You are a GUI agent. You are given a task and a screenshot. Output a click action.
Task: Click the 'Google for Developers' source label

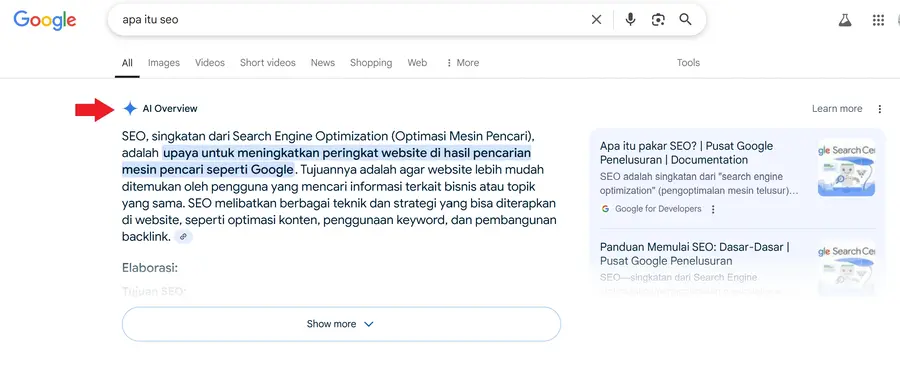(x=658, y=209)
